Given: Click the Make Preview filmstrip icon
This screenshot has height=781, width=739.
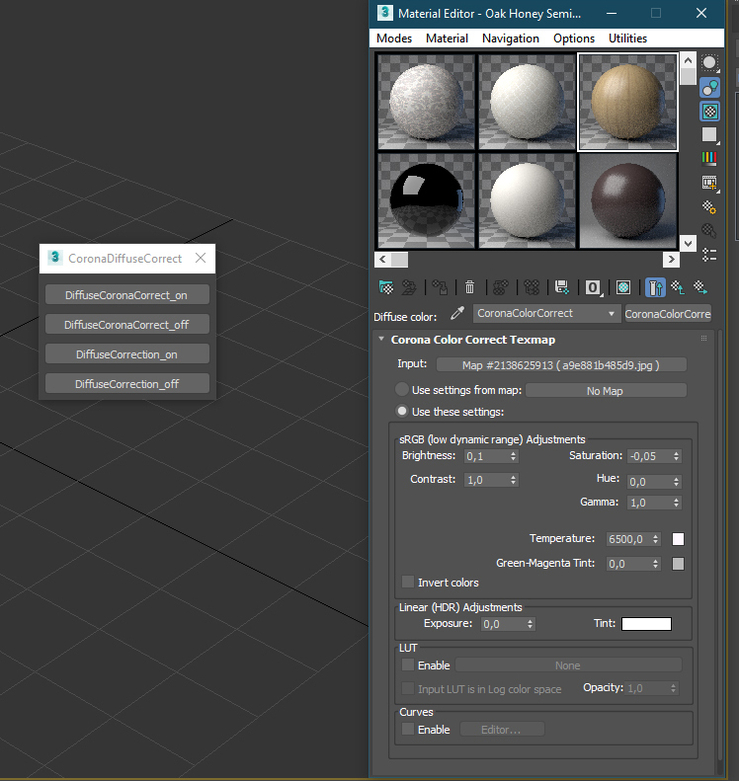Looking at the screenshot, I should (710, 183).
